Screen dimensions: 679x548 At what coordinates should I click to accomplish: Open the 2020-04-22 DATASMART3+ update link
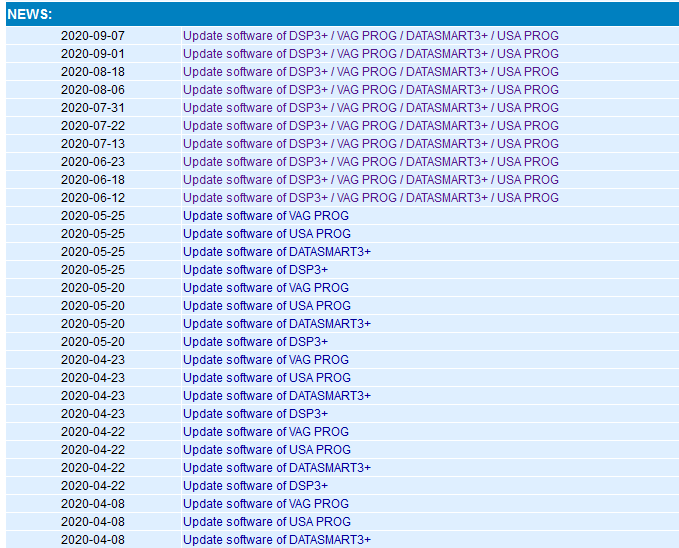point(277,467)
